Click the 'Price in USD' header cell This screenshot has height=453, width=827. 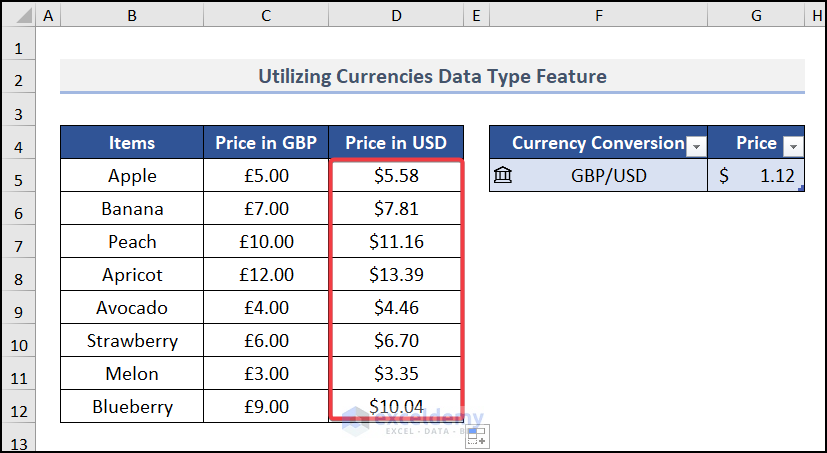tap(396, 143)
